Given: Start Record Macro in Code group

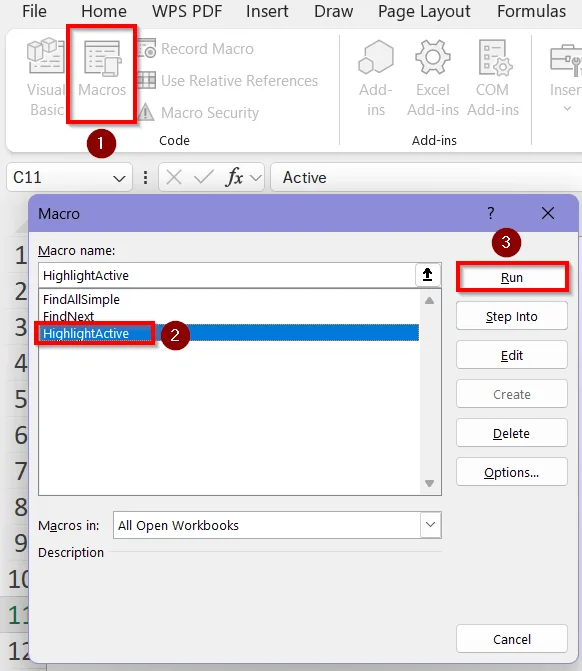Looking at the screenshot, I should [196, 49].
